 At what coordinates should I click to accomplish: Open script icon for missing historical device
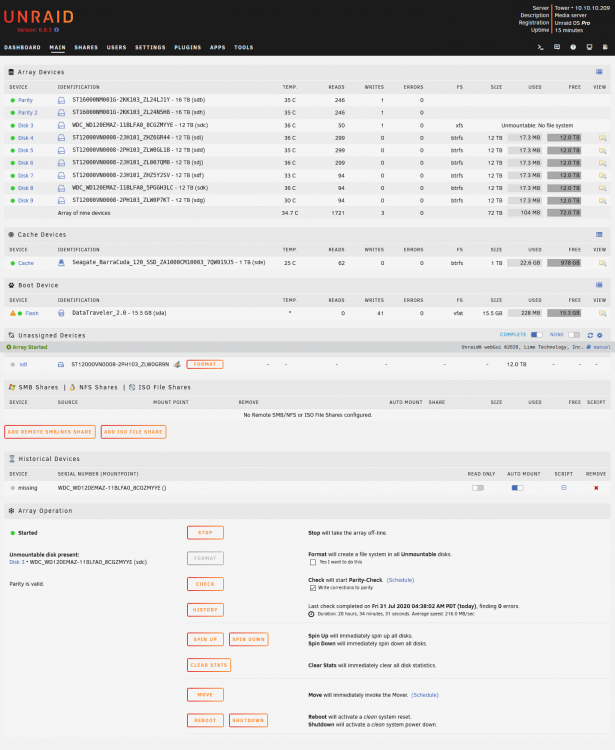click(x=563, y=488)
